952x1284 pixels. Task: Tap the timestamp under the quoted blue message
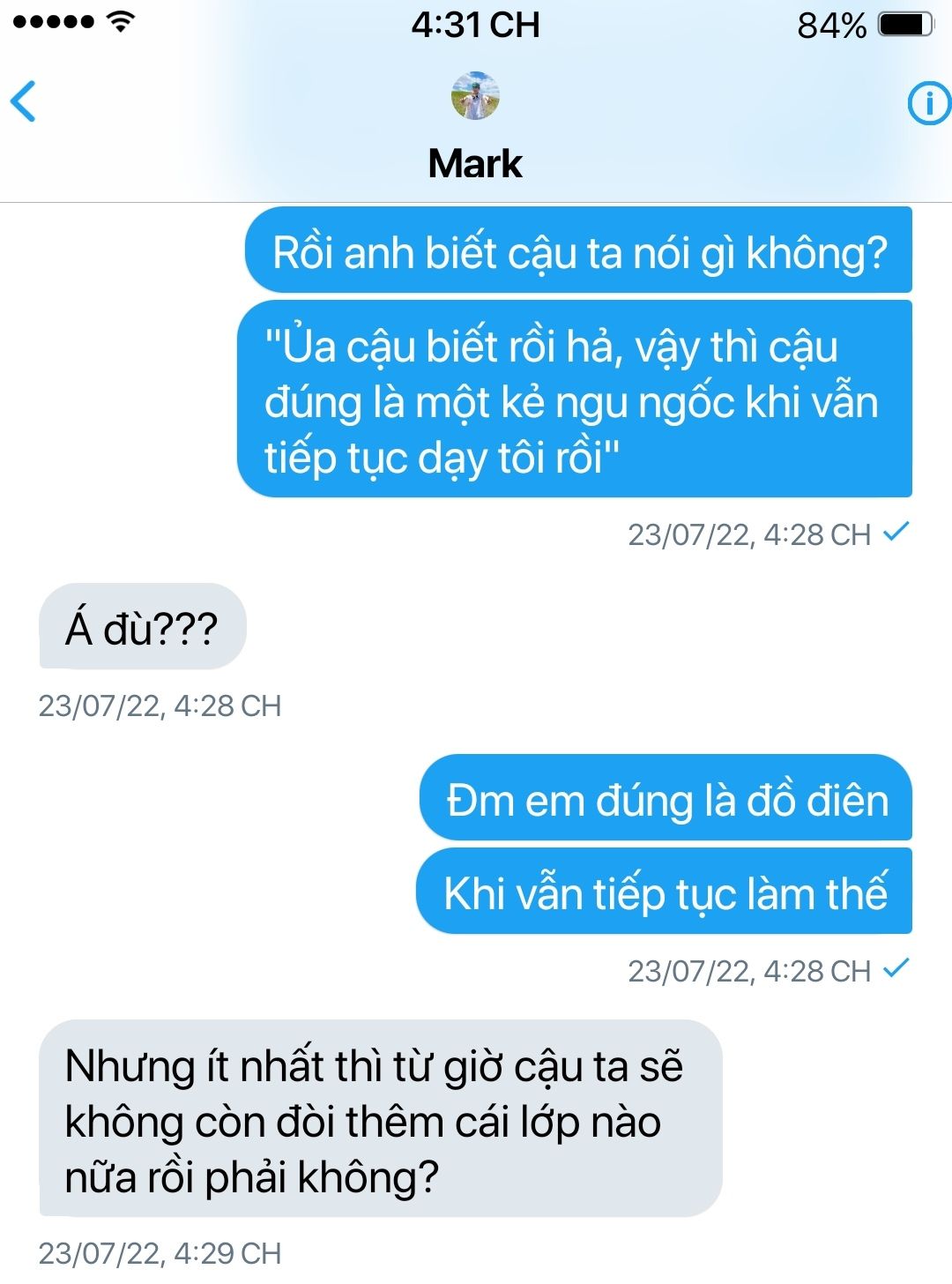click(749, 534)
